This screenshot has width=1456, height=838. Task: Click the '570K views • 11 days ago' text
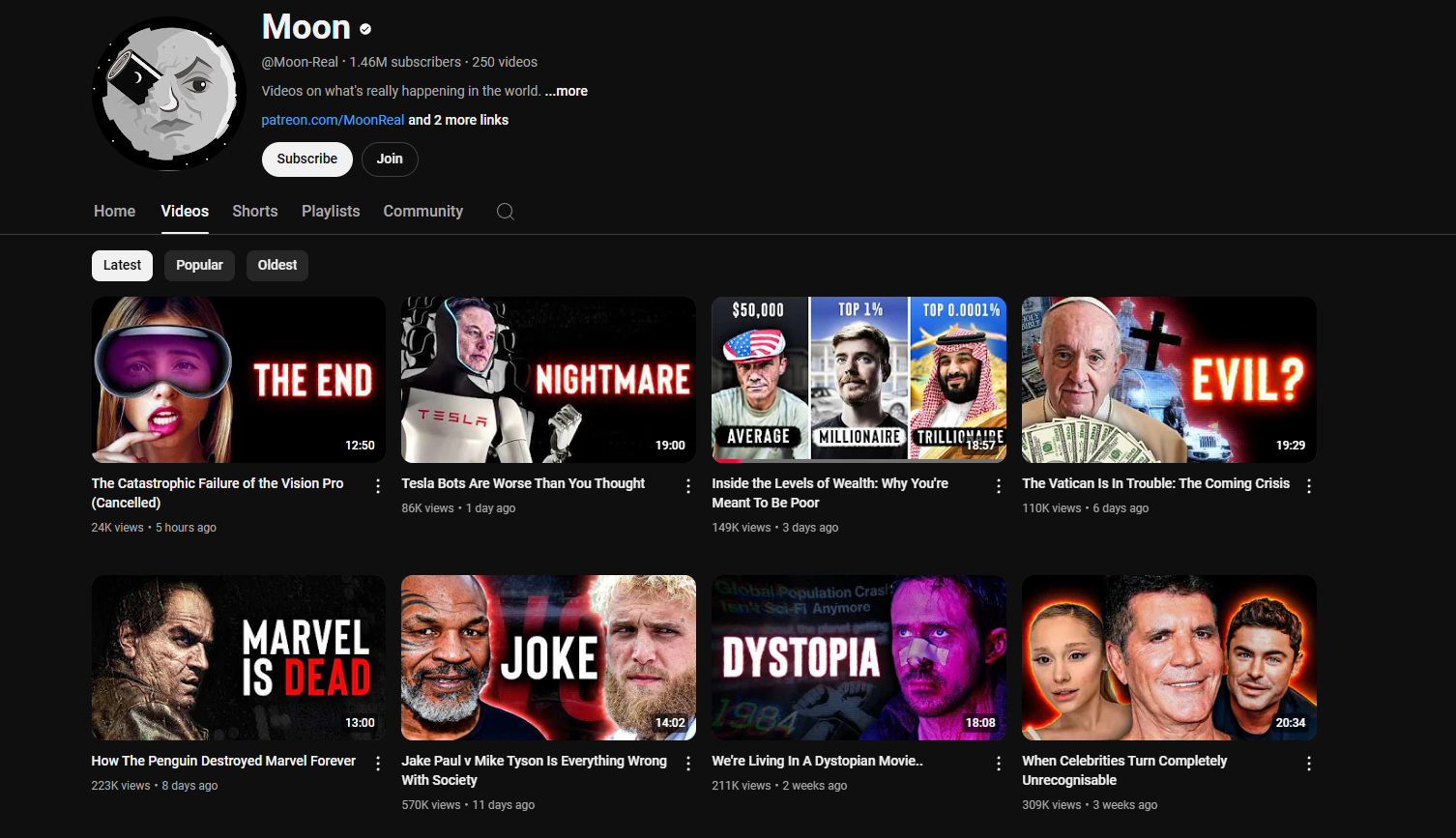point(468,805)
